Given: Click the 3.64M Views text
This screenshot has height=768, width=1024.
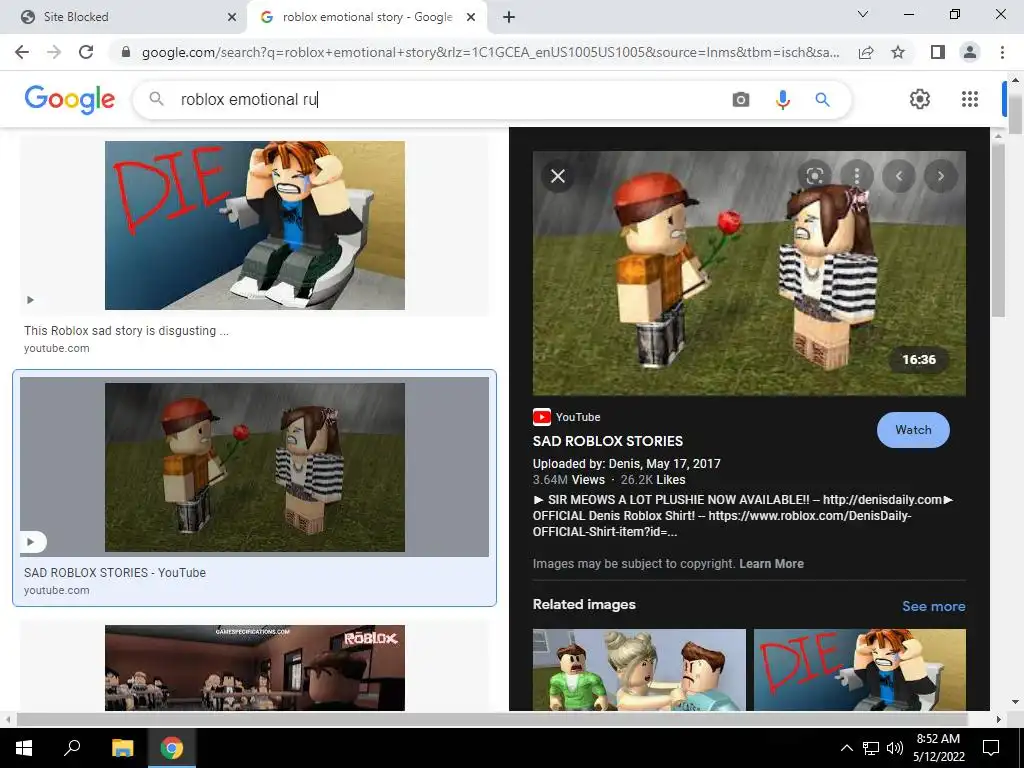Looking at the screenshot, I should (x=569, y=480).
